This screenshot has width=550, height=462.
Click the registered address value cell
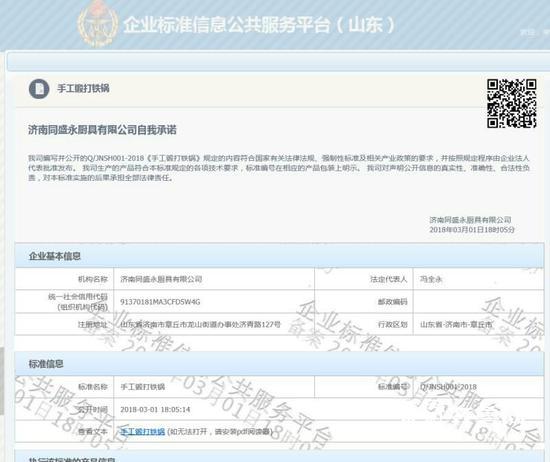pos(214,324)
